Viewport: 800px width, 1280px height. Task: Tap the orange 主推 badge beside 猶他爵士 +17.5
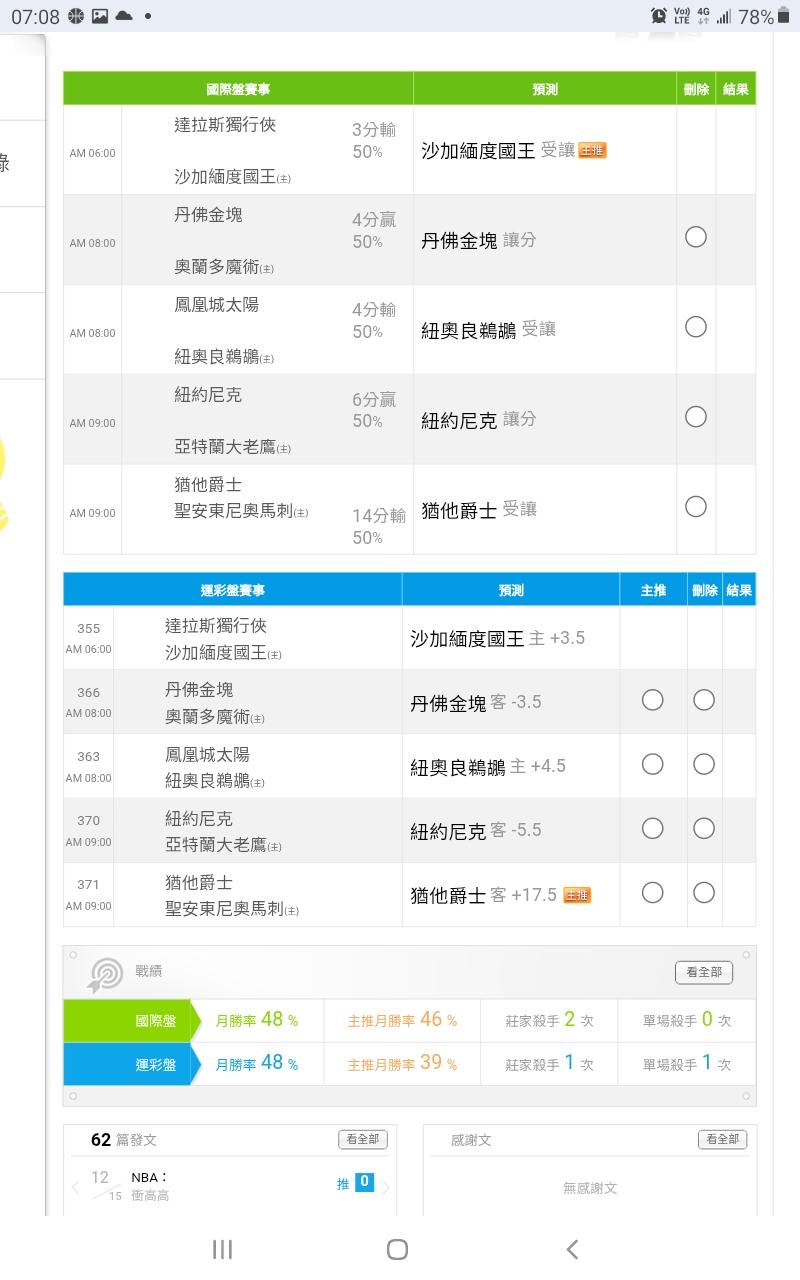(x=577, y=895)
